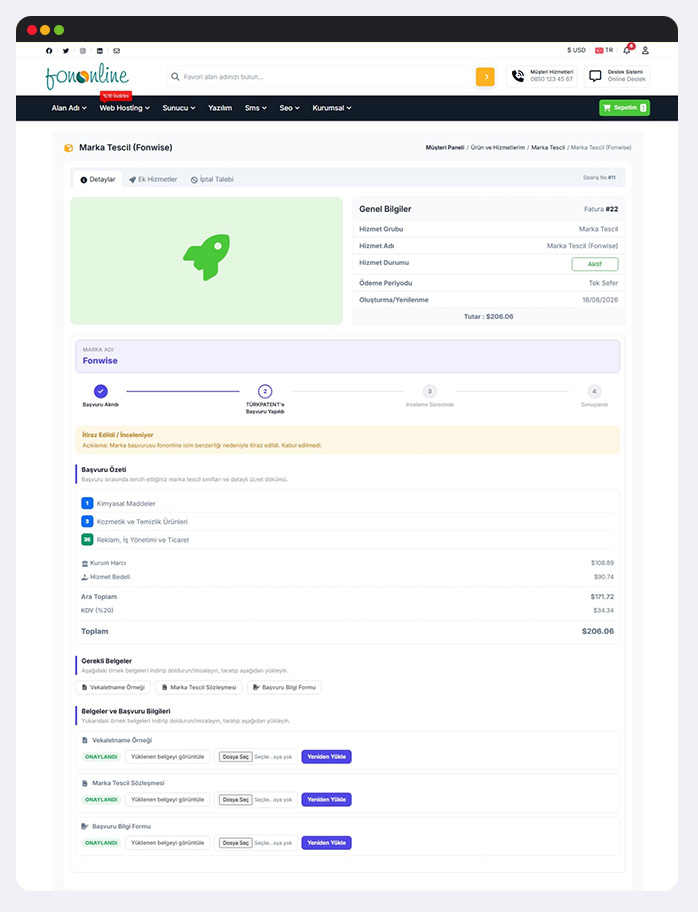Open the user account icon

[x=645, y=51]
